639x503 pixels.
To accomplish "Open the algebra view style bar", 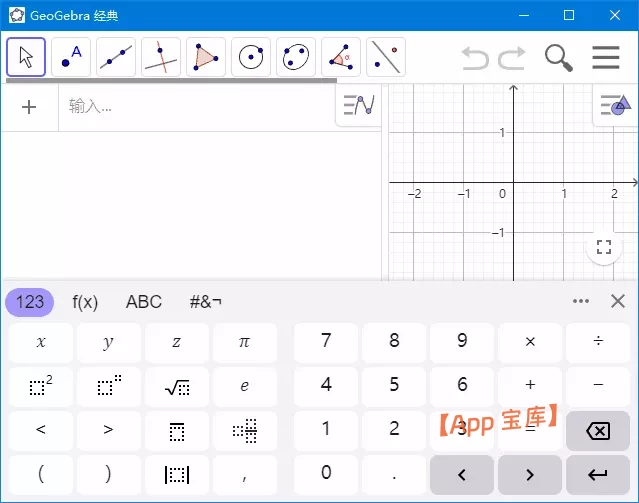I will pos(358,105).
